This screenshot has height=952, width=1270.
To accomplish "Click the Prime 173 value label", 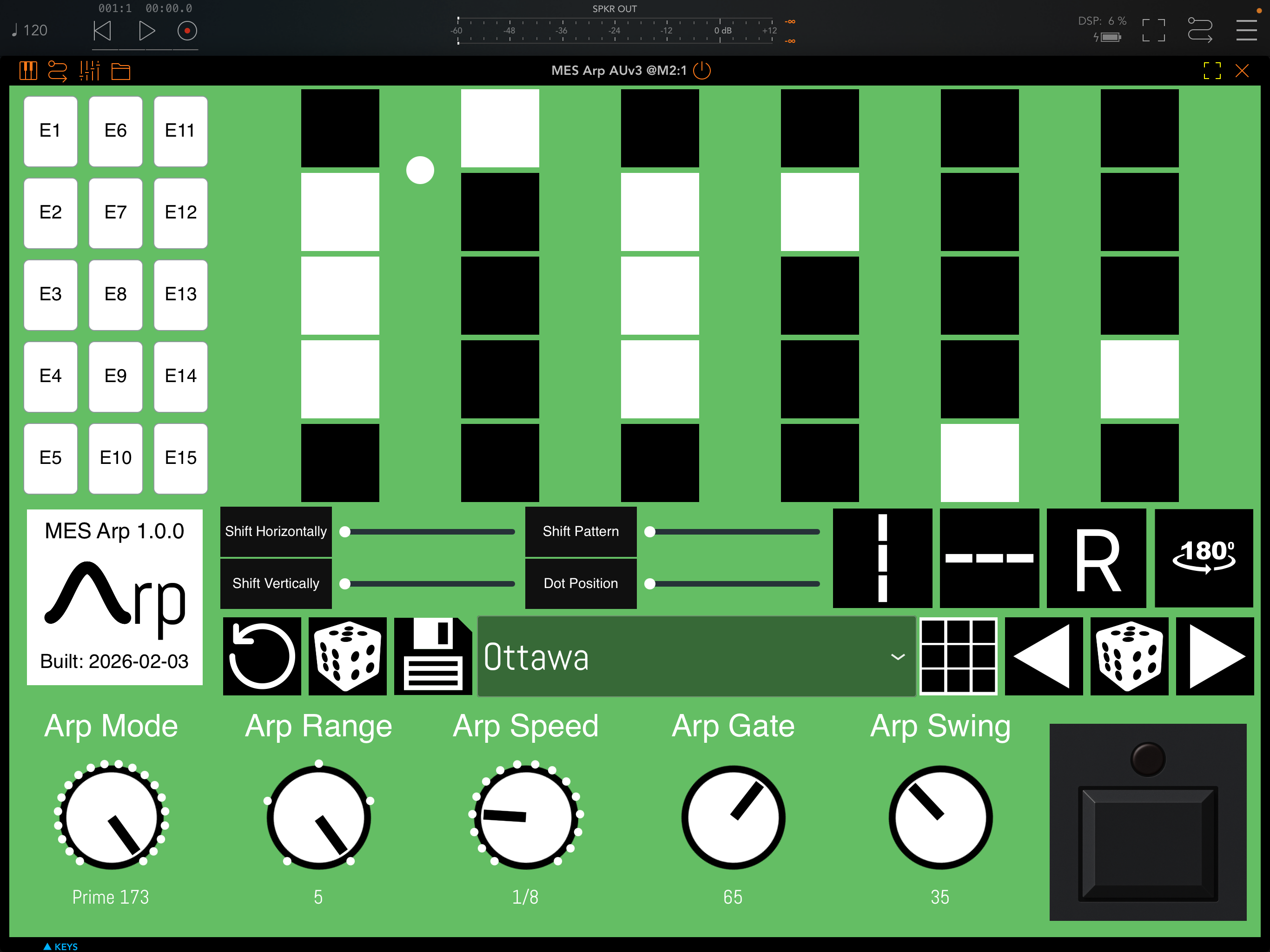I will [111, 897].
